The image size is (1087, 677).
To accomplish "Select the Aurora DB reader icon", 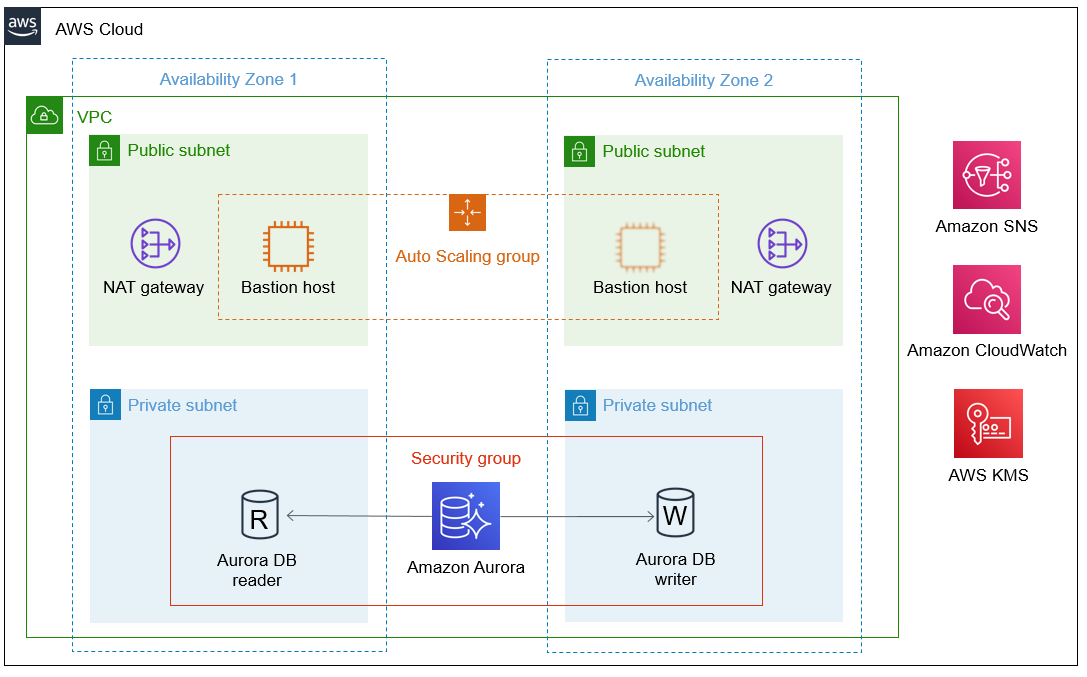I will 259,515.
